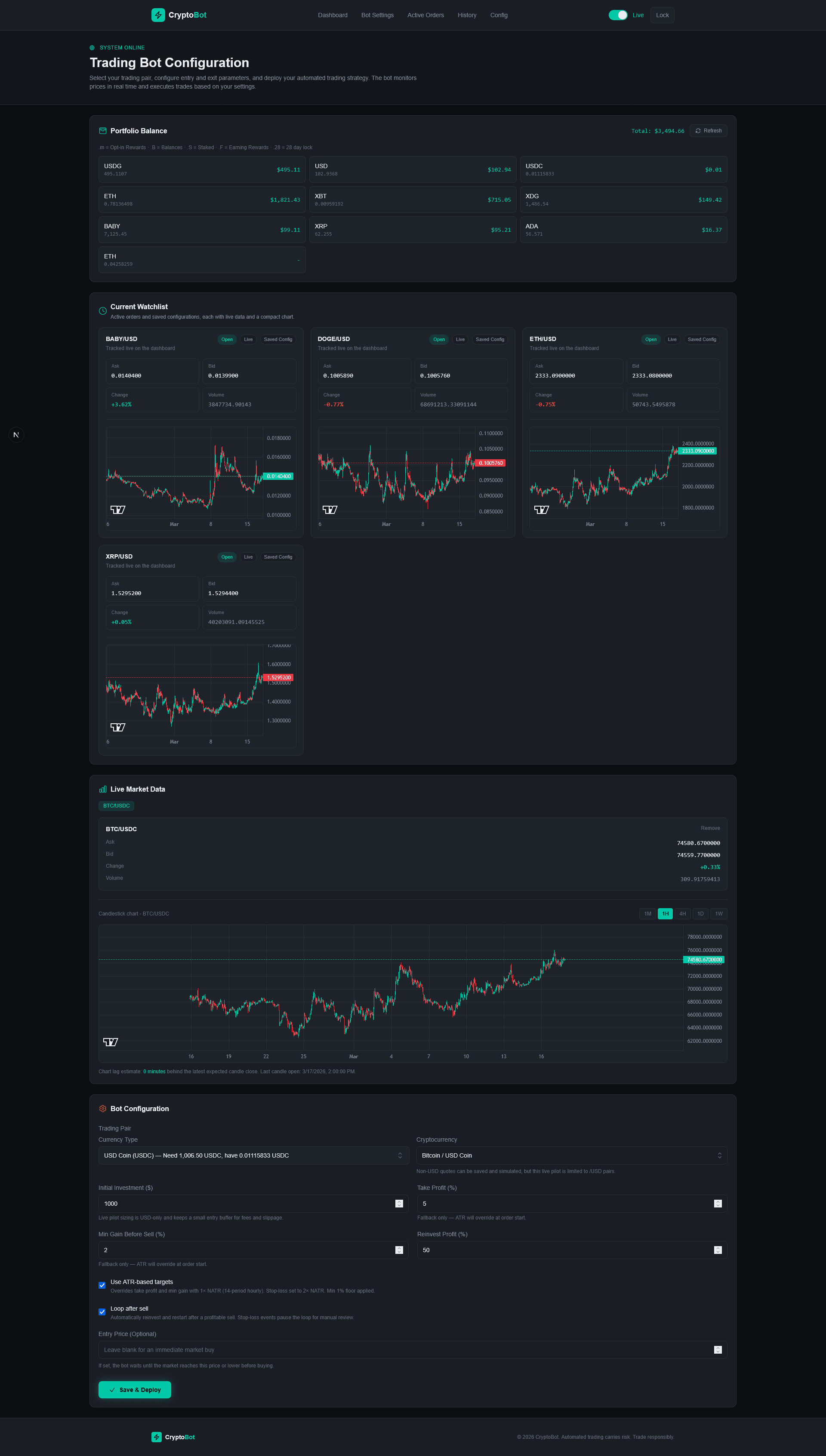The height and width of the screenshot is (1456, 826).
Task: Disable the Loop after sell checkbox
Action: pyautogui.click(x=102, y=1312)
